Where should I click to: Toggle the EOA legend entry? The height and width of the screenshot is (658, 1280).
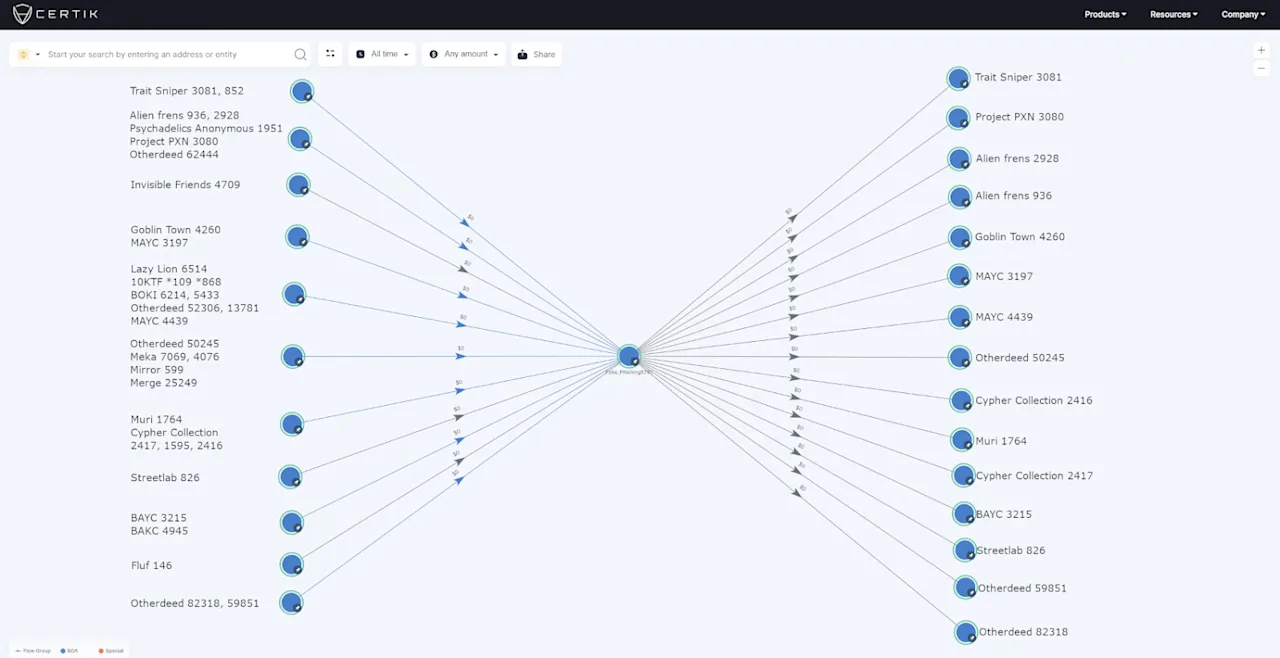(x=70, y=651)
